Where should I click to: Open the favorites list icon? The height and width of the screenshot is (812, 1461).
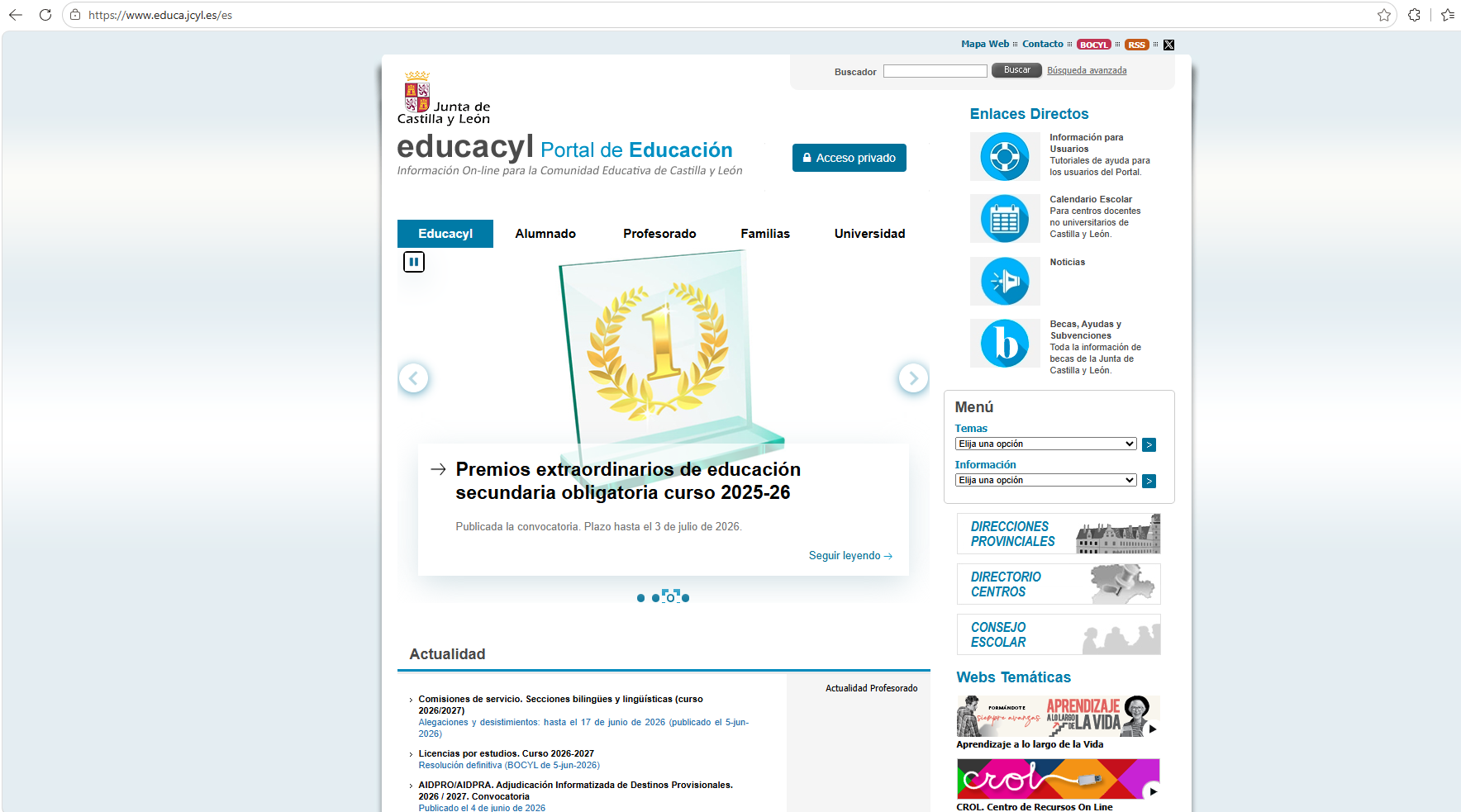(x=1447, y=15)
